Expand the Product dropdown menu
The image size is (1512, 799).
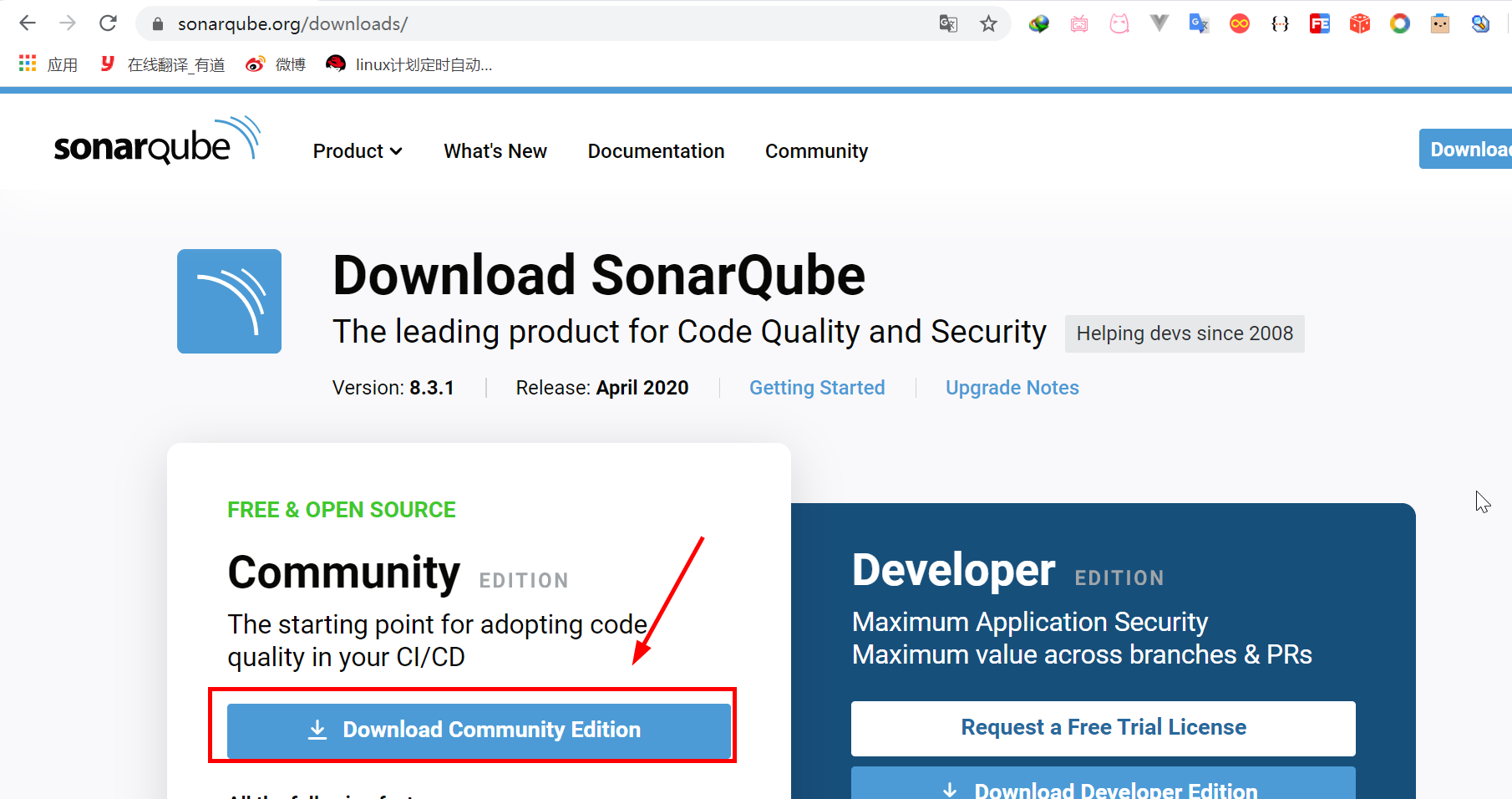[x=358, y=151]
